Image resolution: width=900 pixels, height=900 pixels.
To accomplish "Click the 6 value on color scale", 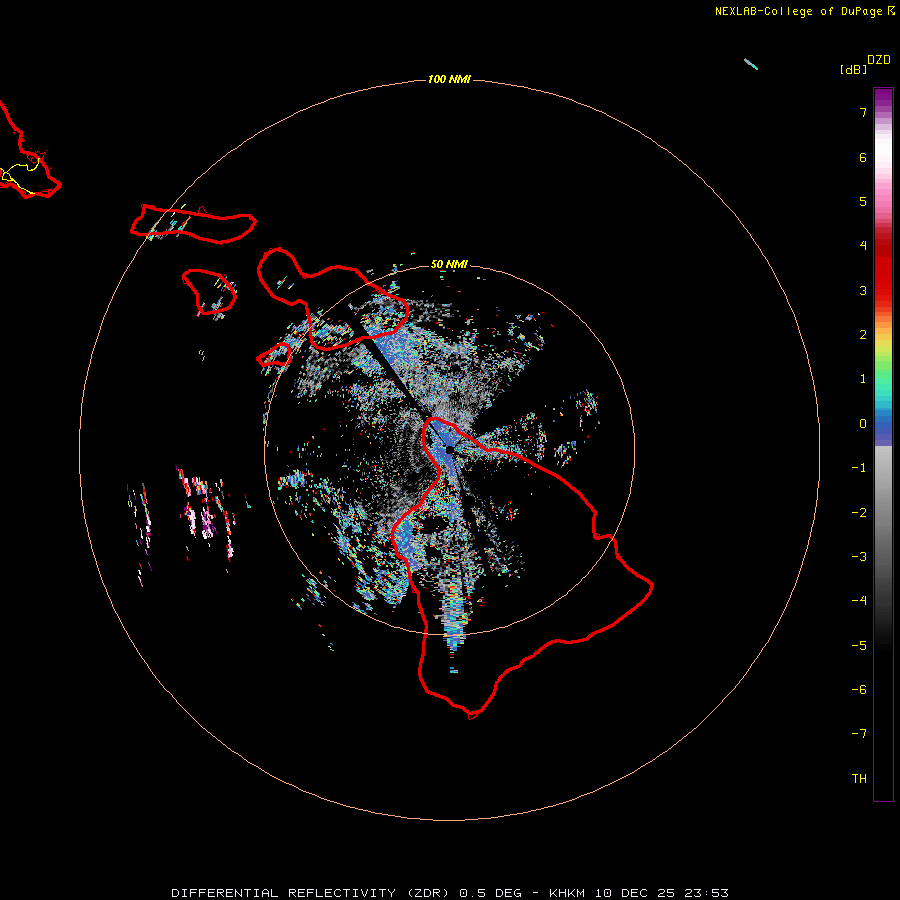I will click(x=863, y=157).
